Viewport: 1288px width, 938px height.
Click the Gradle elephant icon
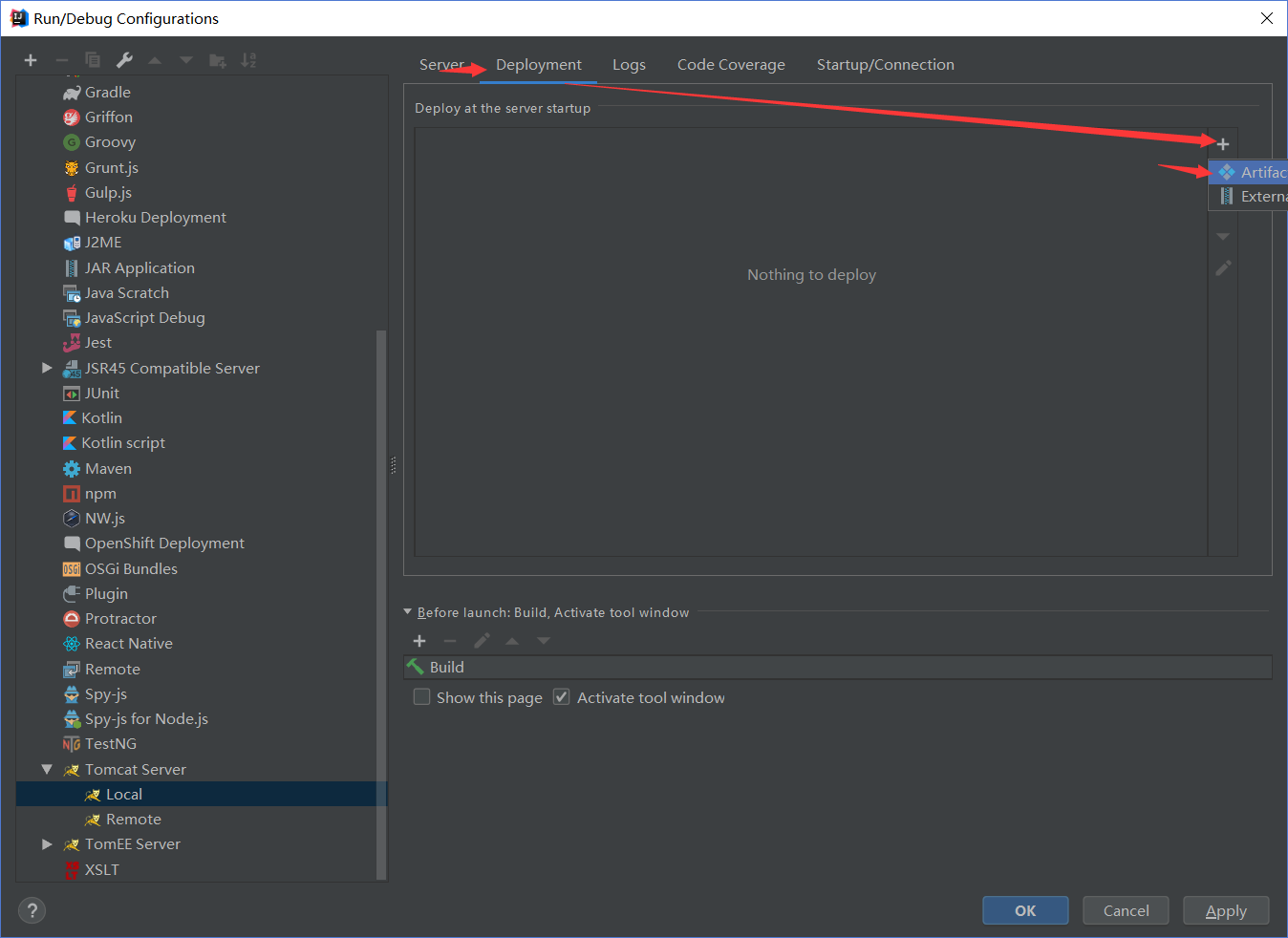click(72, 93)
